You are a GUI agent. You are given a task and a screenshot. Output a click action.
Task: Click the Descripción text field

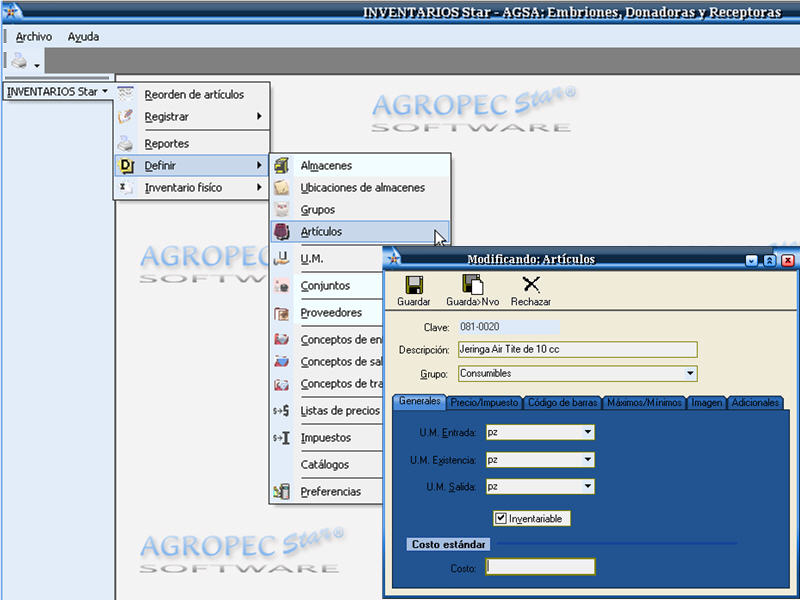coord(578,349)
